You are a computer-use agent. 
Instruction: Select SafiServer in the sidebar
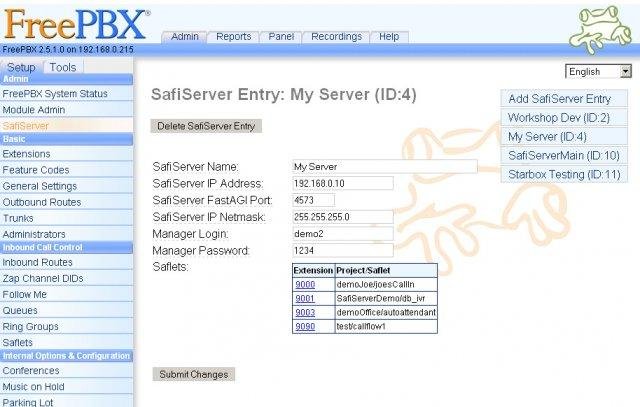coord(67,126)
